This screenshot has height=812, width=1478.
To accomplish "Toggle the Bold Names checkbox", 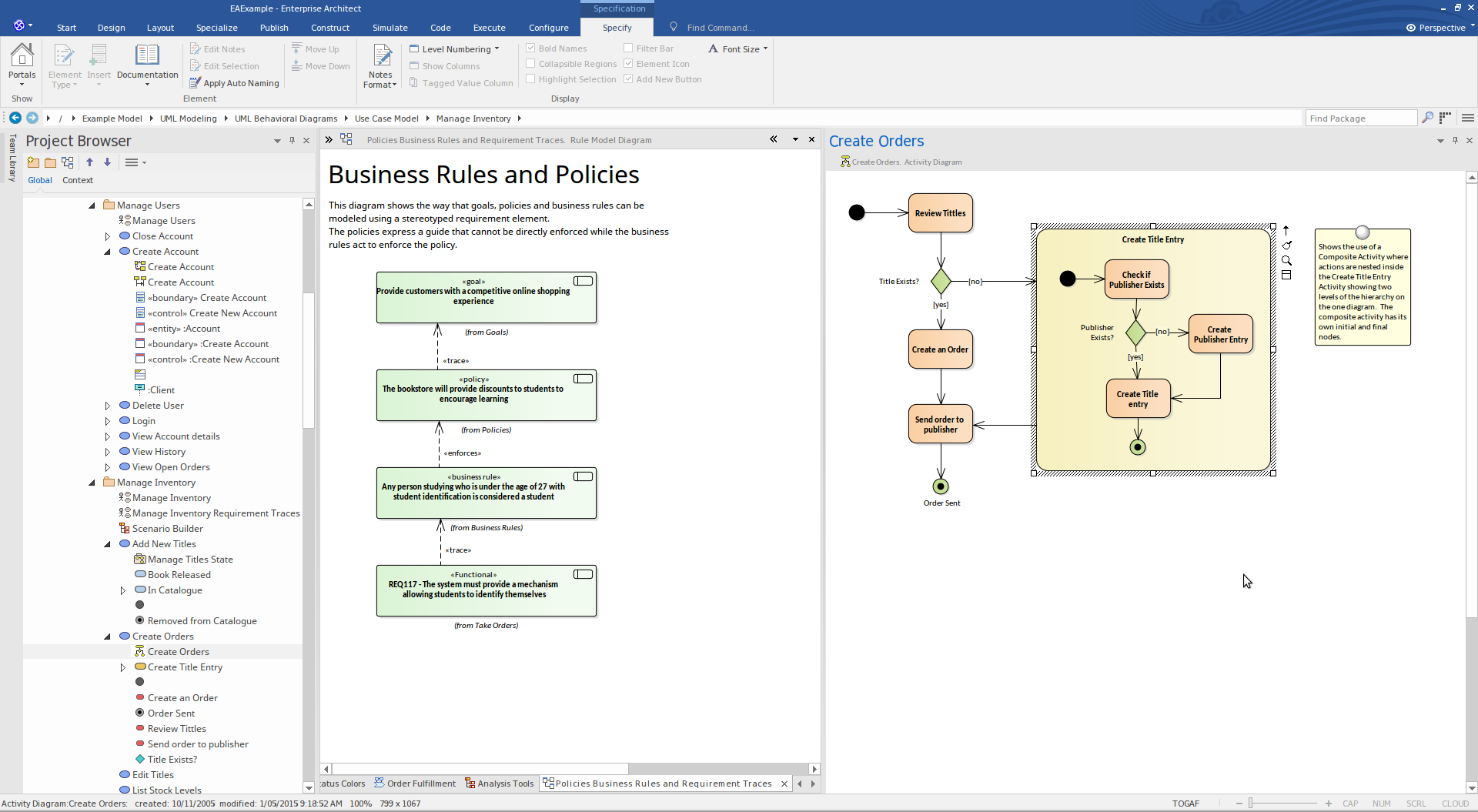I will (530, 48).
